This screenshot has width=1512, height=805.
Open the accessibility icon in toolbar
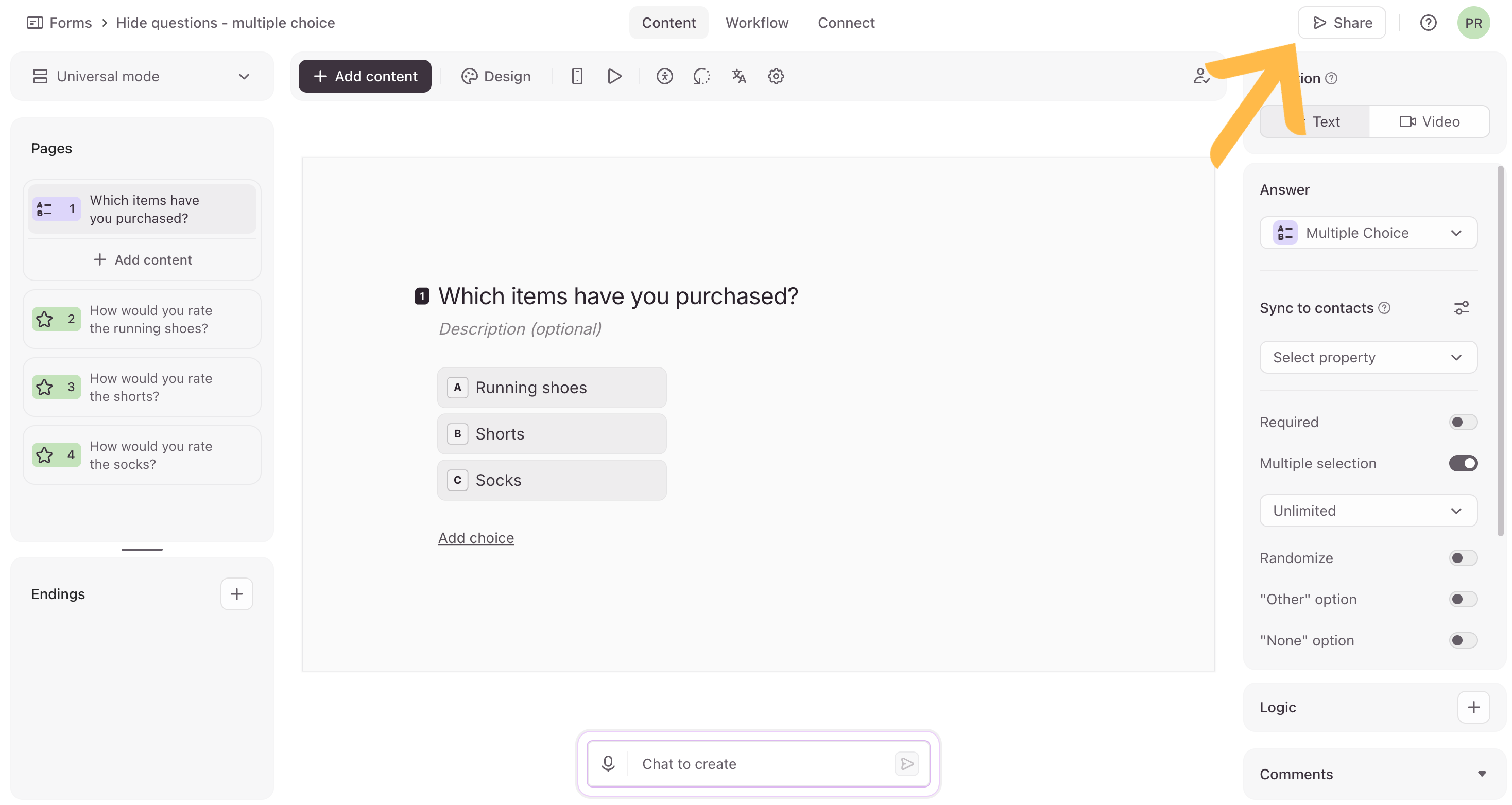(x=664, y=76)
